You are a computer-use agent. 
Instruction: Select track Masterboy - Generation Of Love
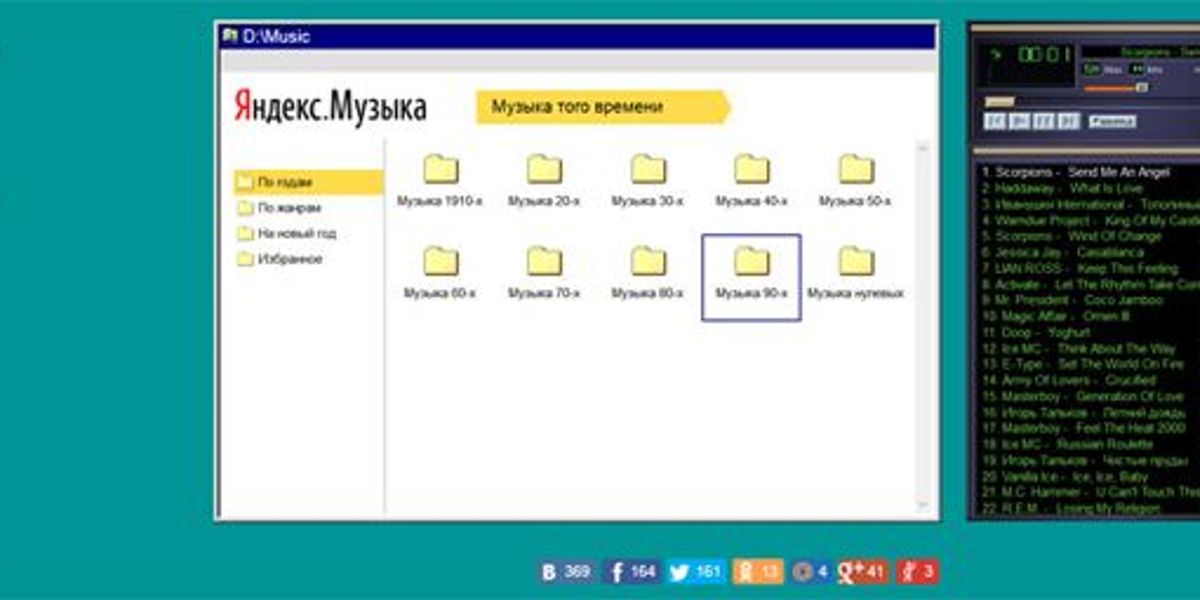[1082, 396]
